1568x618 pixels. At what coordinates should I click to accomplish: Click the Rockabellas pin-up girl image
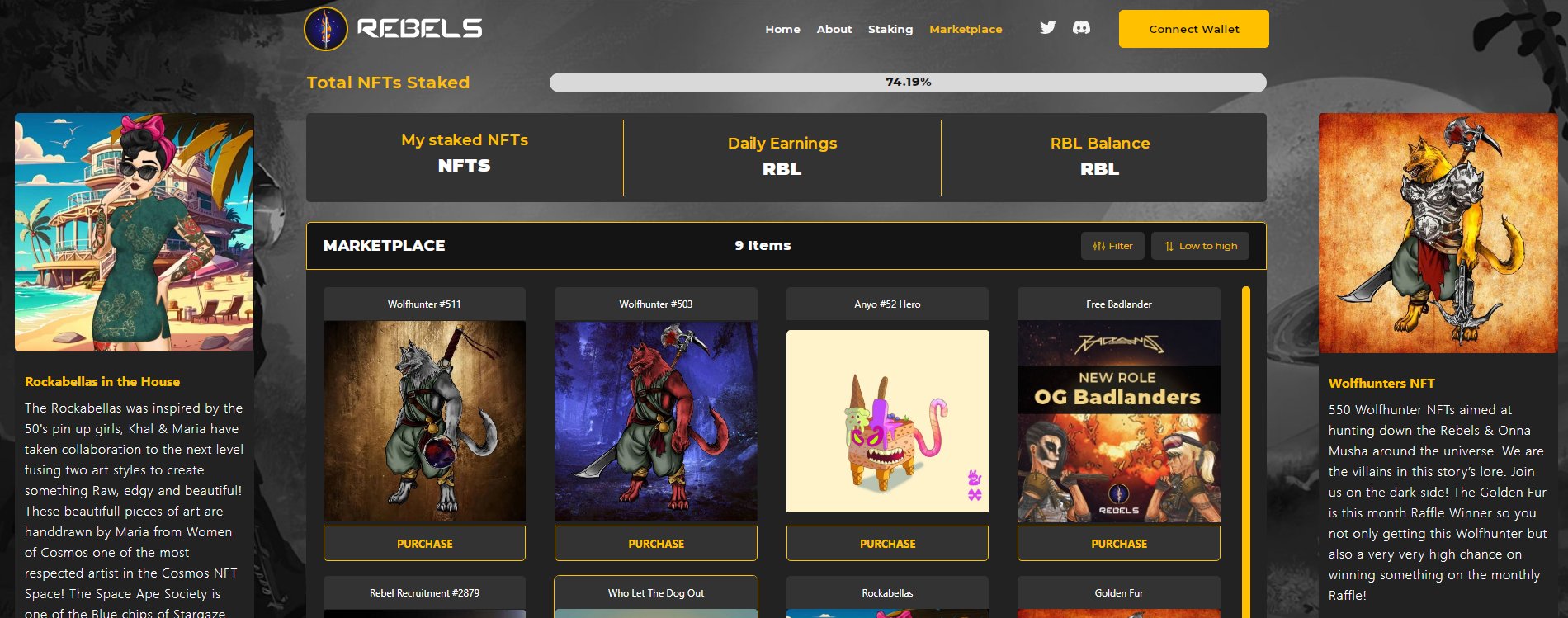click(135, 233)
